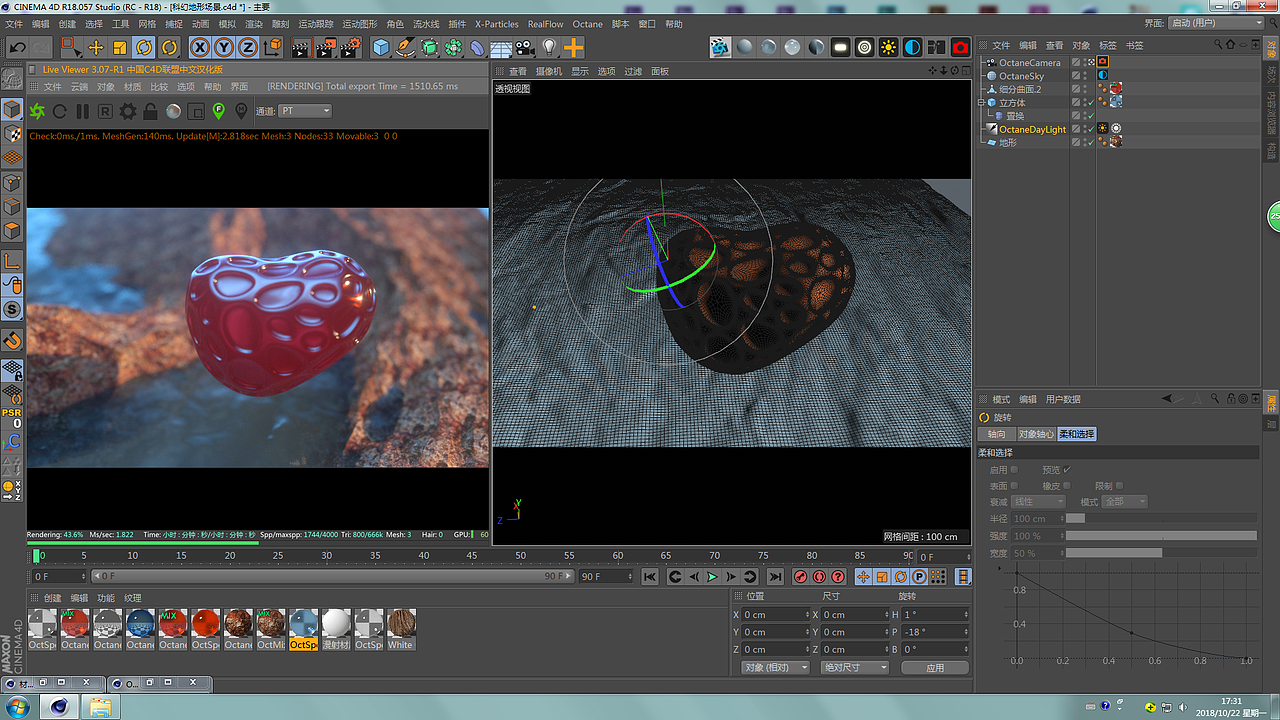The height and width of the screenshot is (720, 1280).
Task: Open Edit Render Settings gear clapperboard
Action: 350,47
